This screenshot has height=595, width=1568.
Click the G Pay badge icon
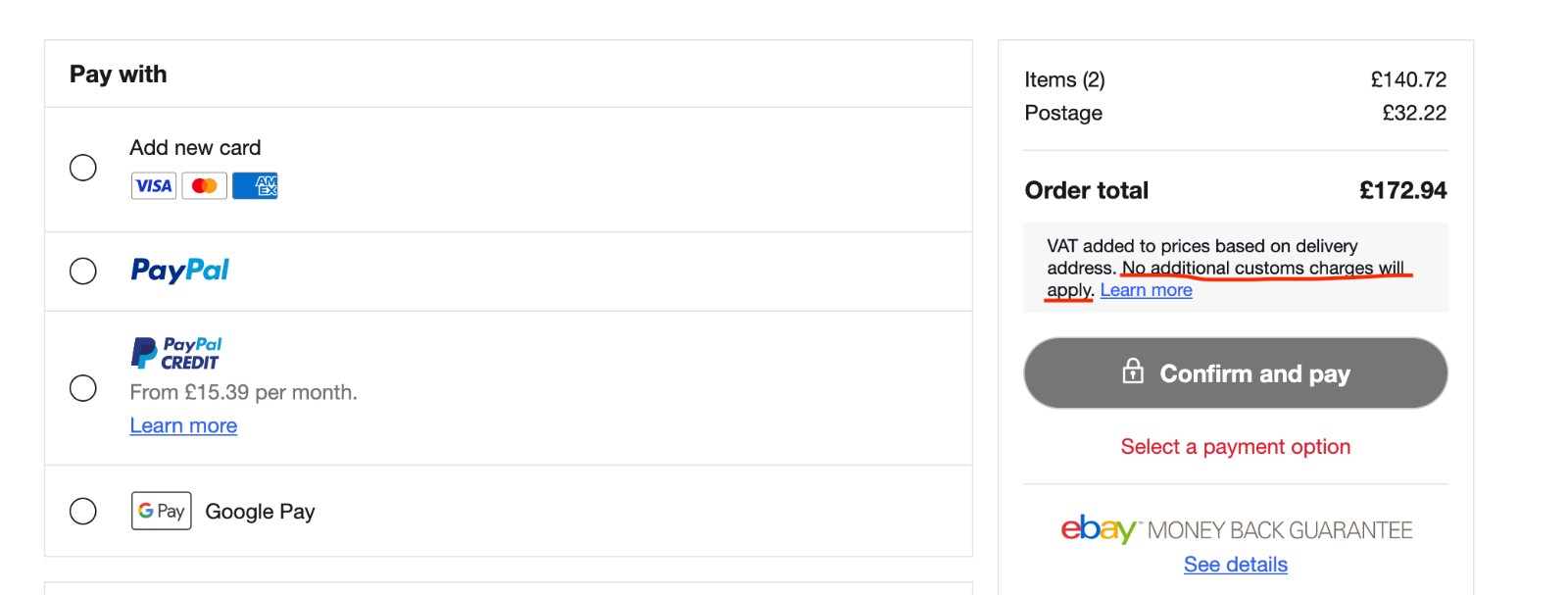point(162,511)
